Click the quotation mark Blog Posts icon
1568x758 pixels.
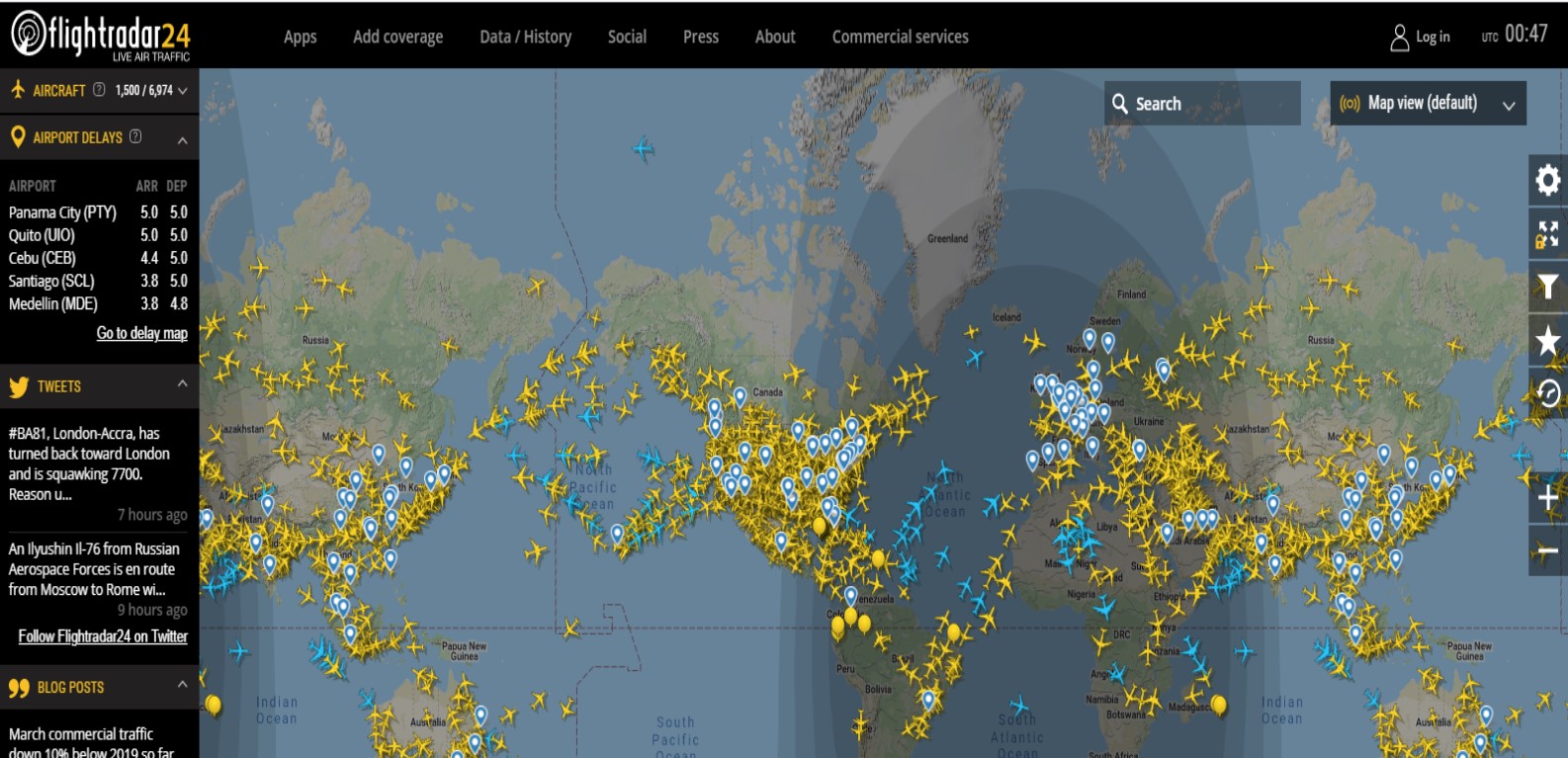pos(19,688)
